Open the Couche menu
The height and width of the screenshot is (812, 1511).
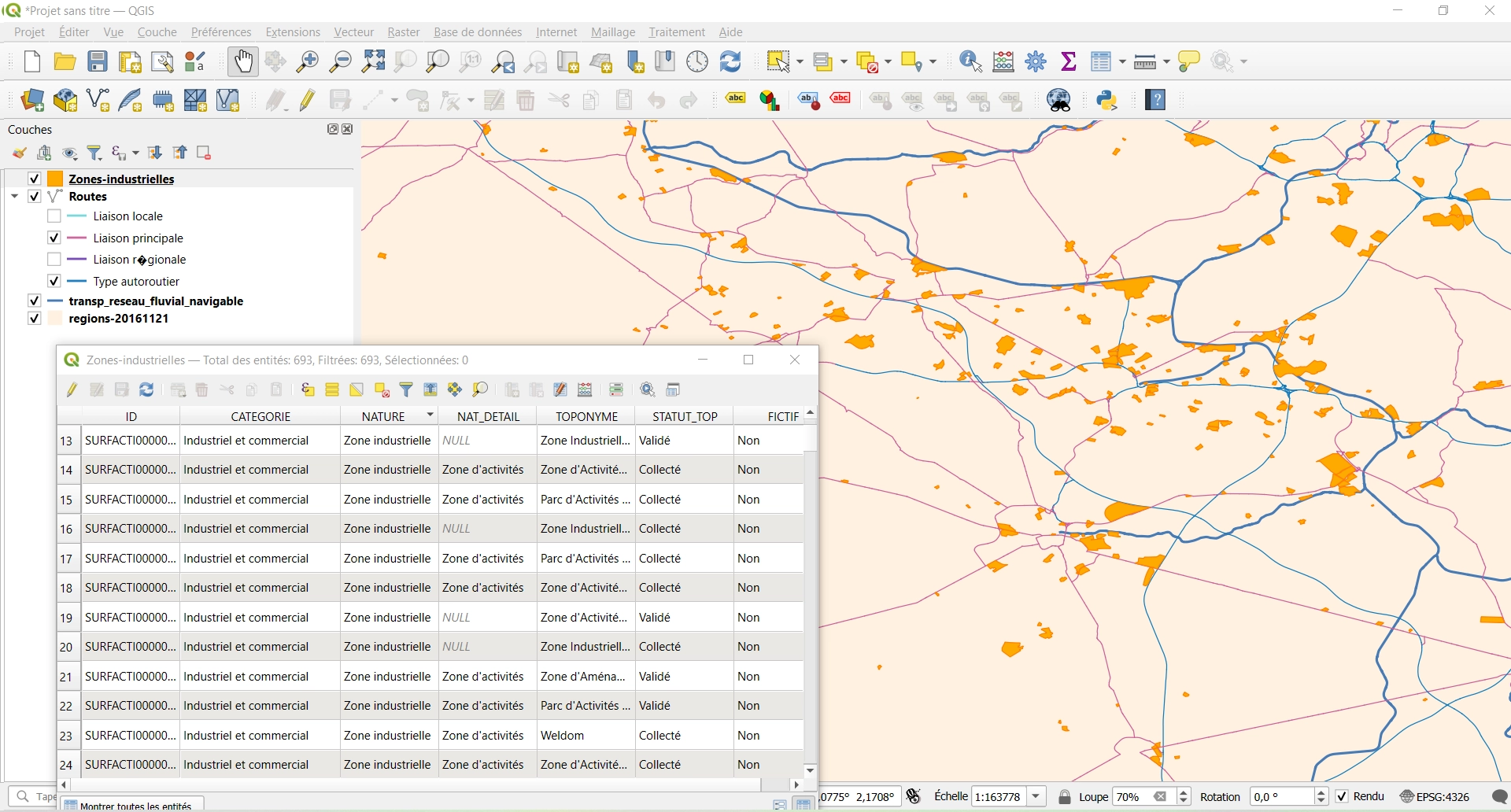(x=157, y=32)
